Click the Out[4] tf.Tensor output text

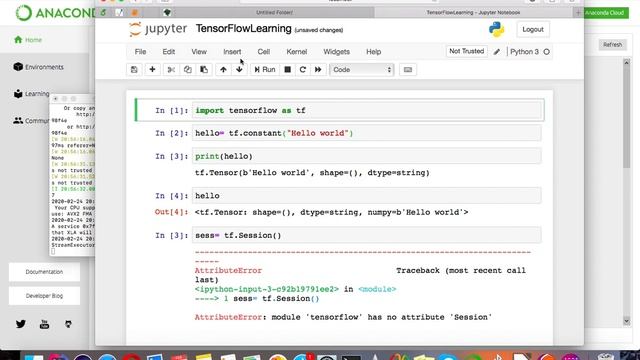click(331, 212)
